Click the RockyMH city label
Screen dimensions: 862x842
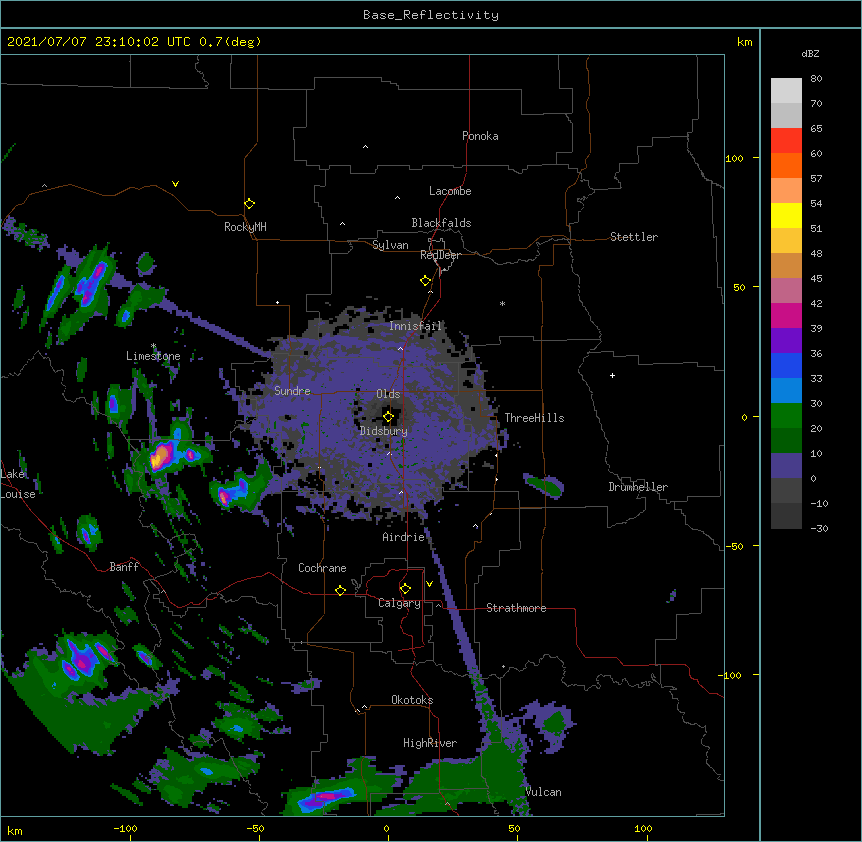[245, 227]
